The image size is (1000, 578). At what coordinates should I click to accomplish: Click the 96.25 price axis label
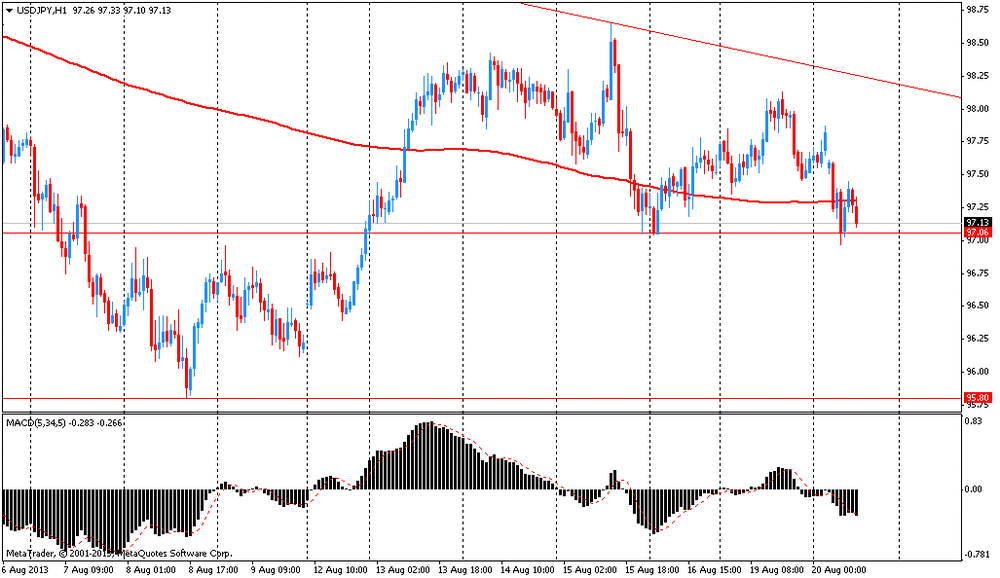(978, 339)
